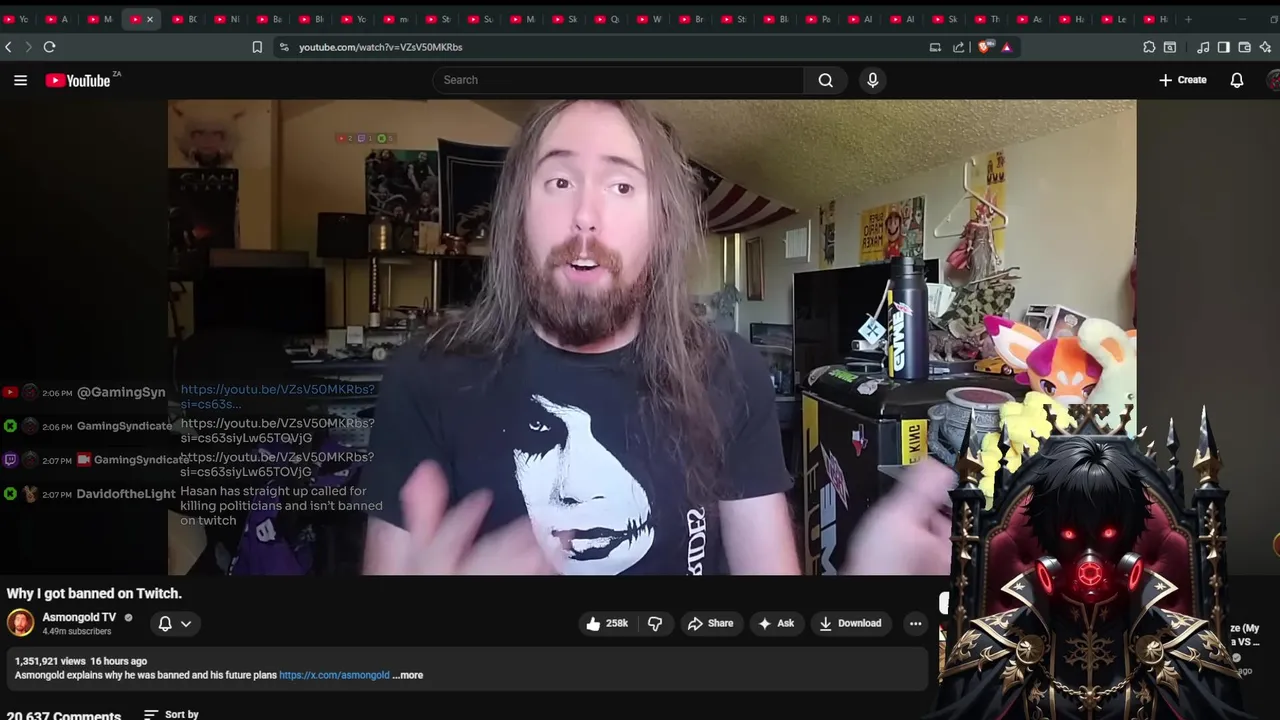This screenshot has height=720, width=1280.
Task: Click the Create button
Action: [1183, 80]
